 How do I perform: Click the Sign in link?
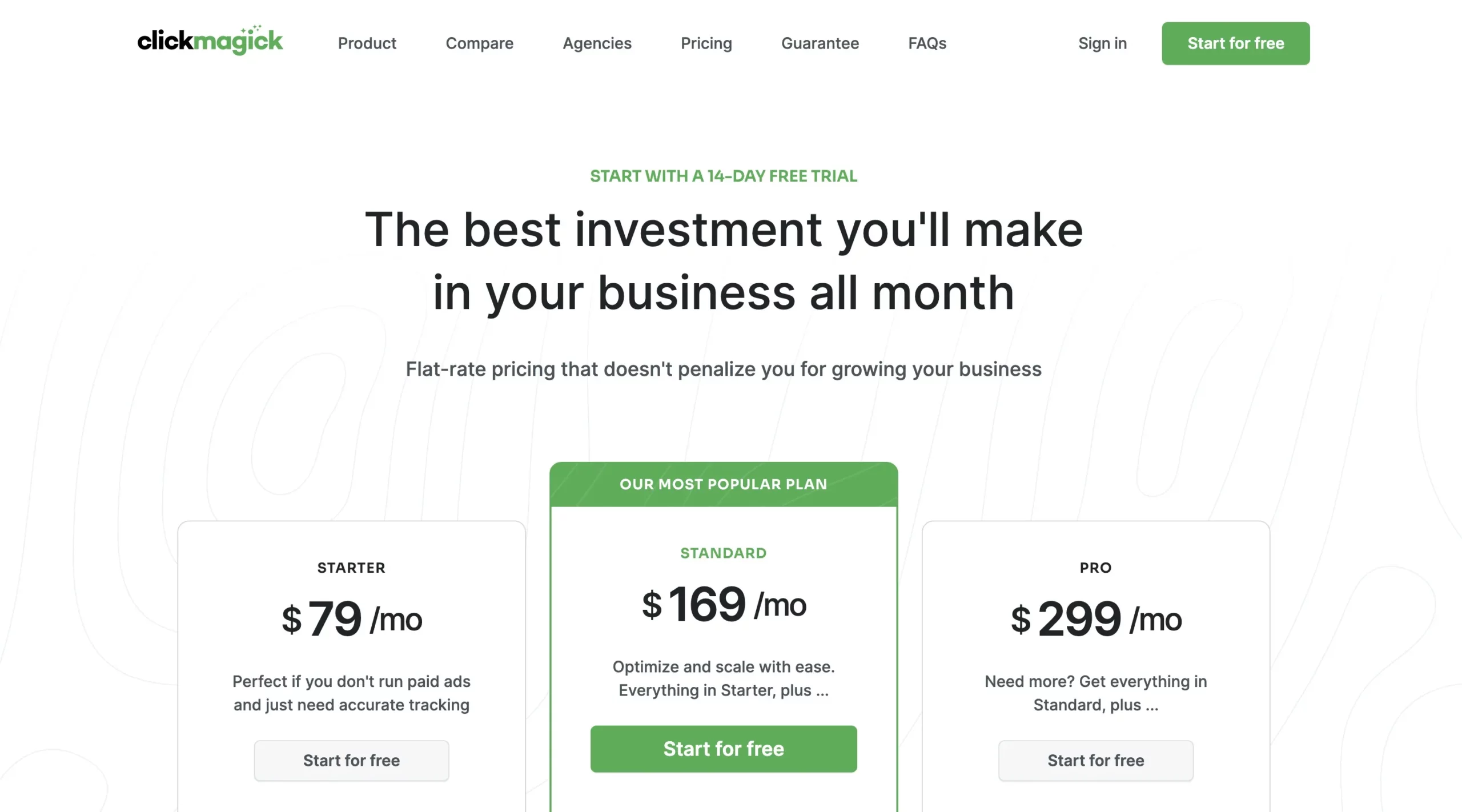(1102, 43)
